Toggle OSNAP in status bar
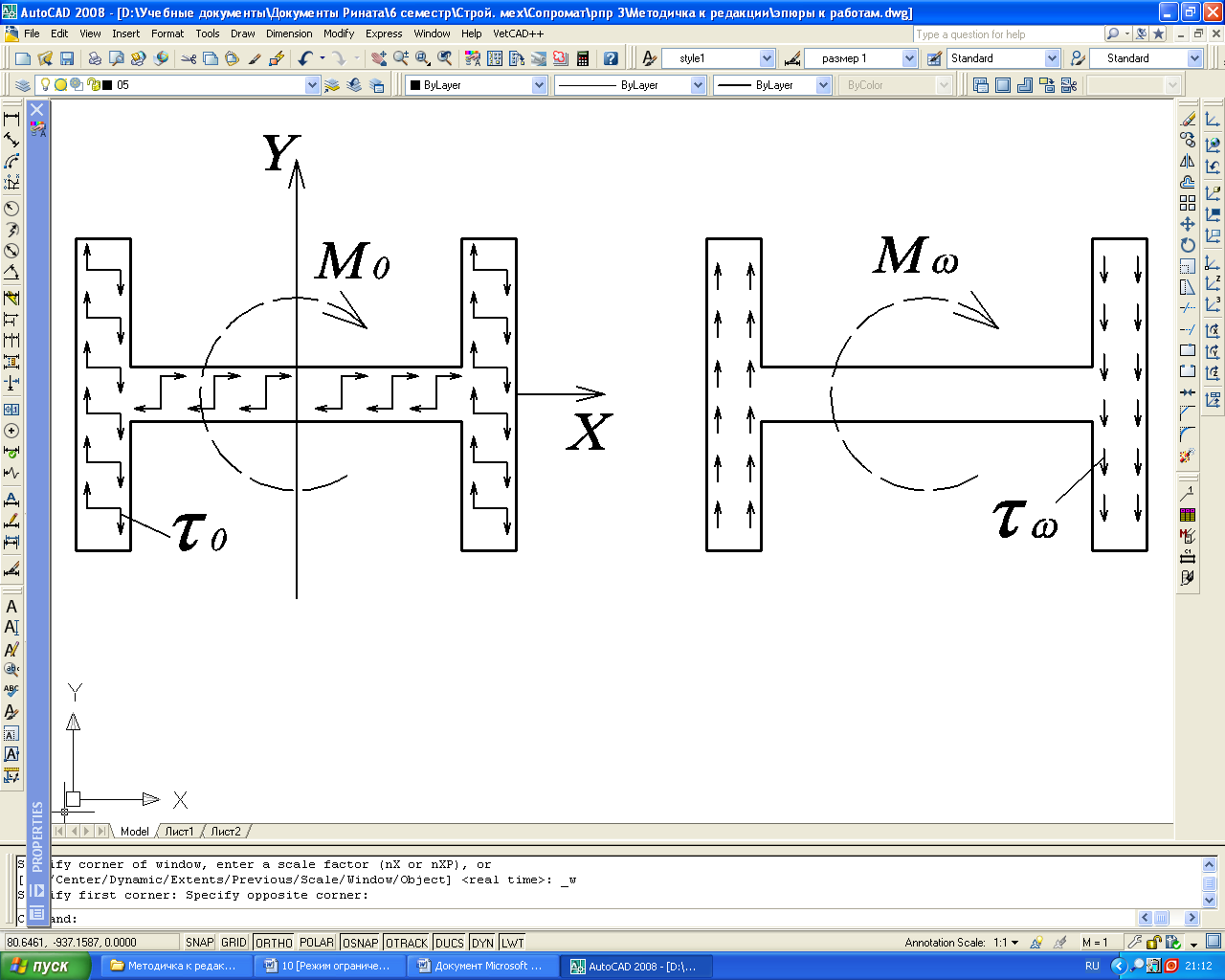Screen dimensions: 1225x980 361,943
